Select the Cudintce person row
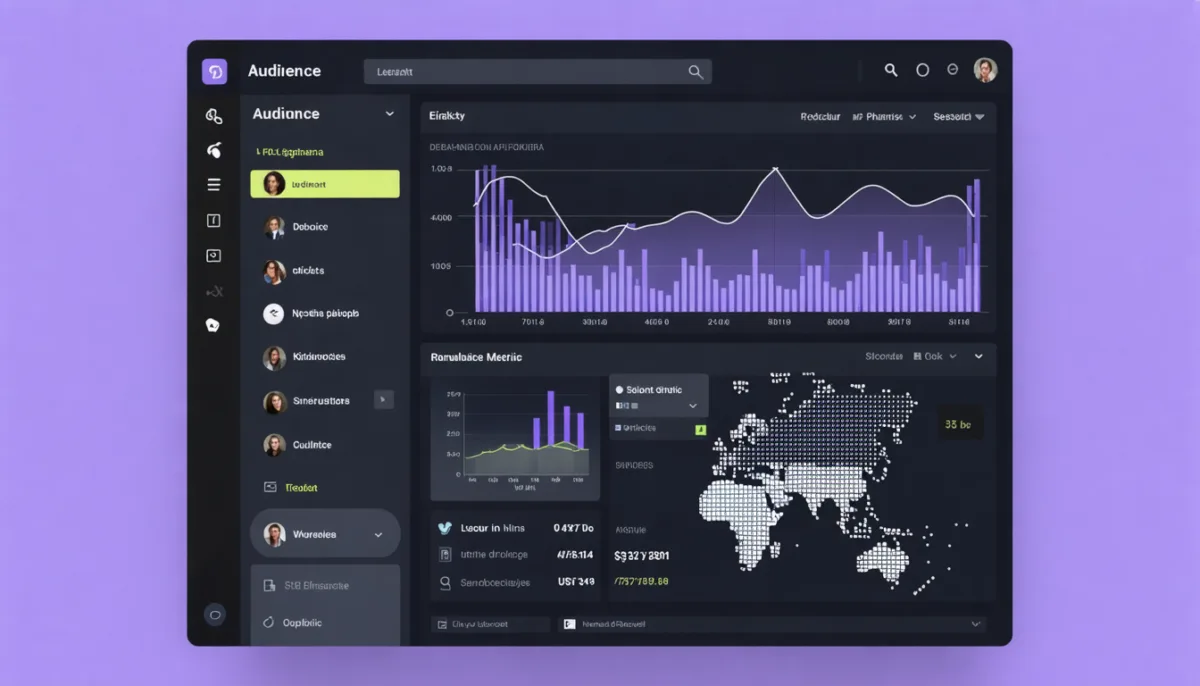 tap(325, 445)
